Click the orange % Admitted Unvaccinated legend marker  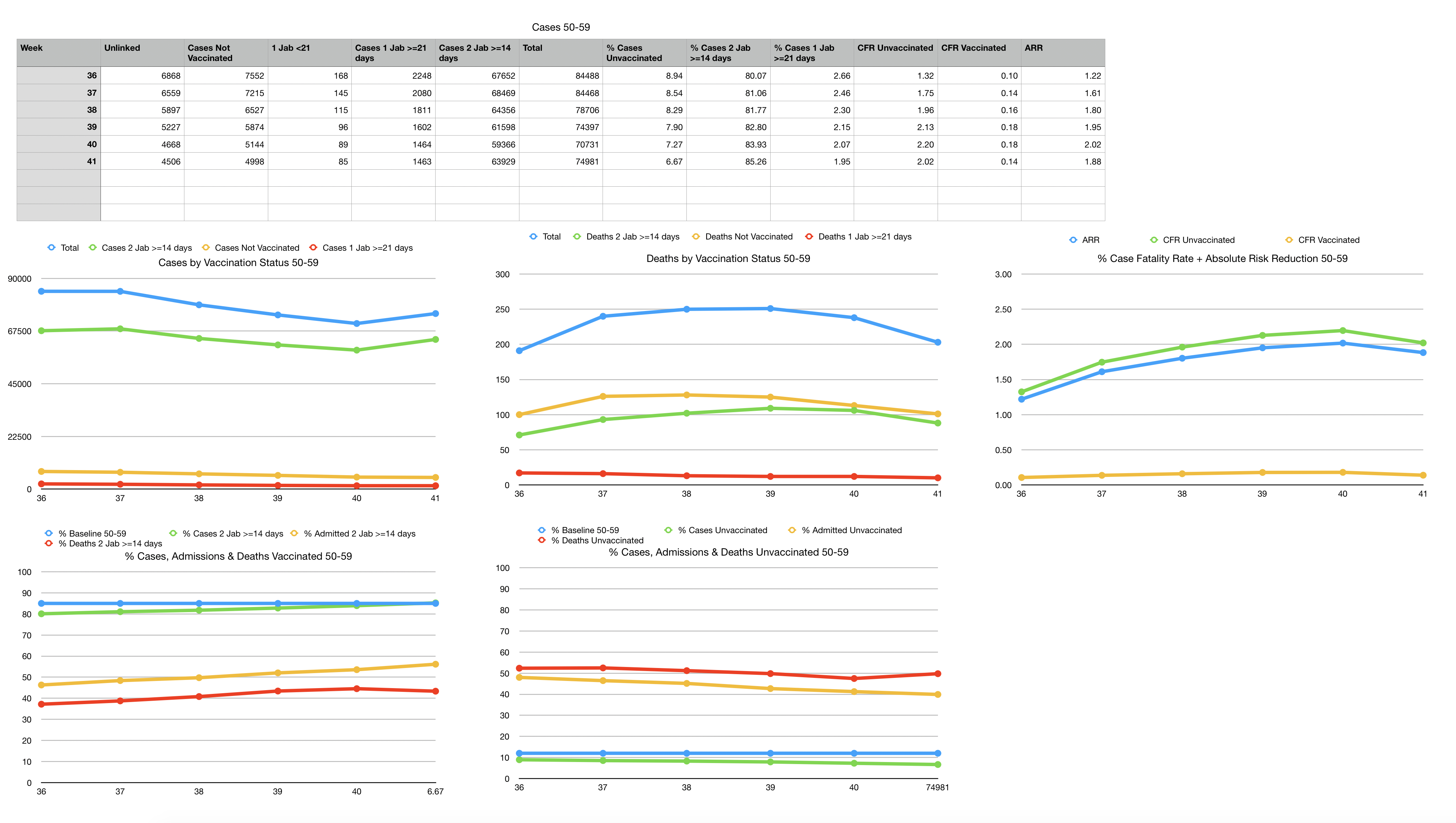click(792, 530)
